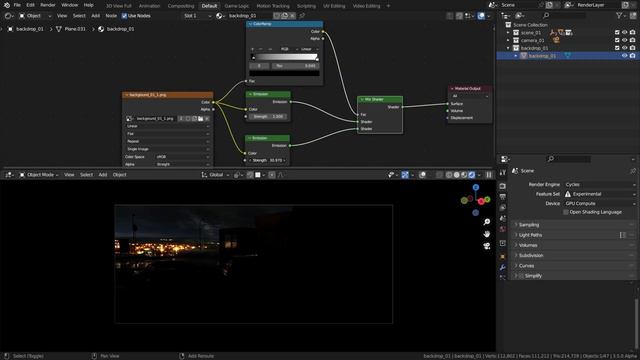This screenshot has width=640, height=360.
Task: Open Global transform orientation dropdown
Action: (215, 175)
